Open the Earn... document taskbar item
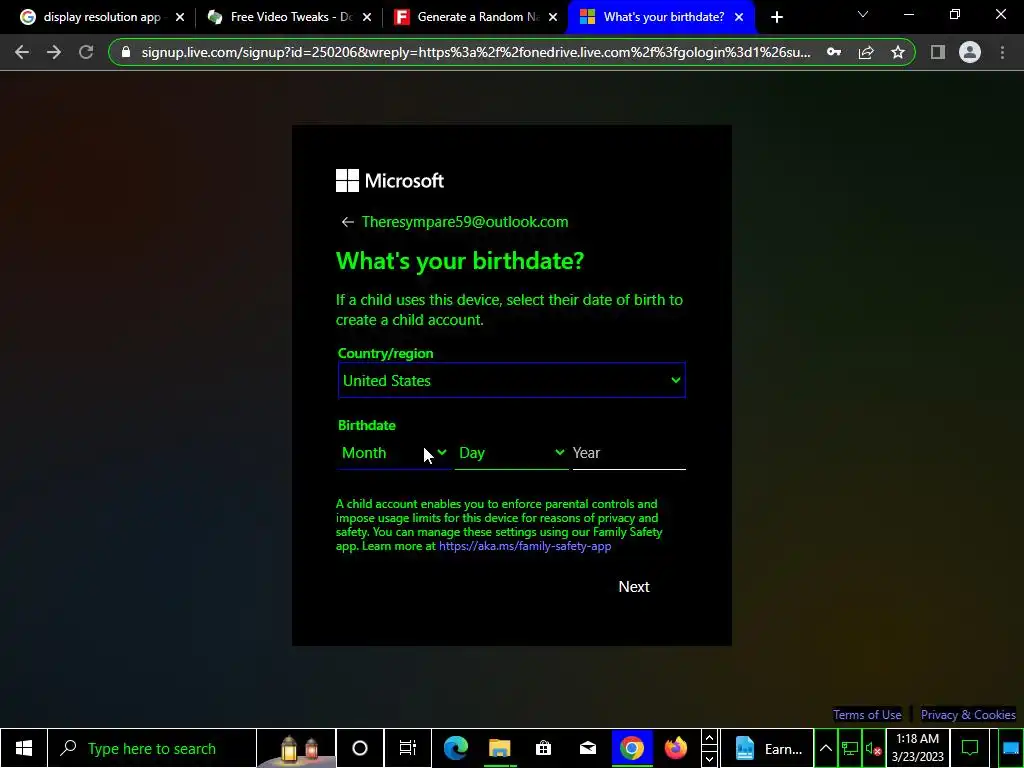Screen dimensions: 1024x768 767,748
